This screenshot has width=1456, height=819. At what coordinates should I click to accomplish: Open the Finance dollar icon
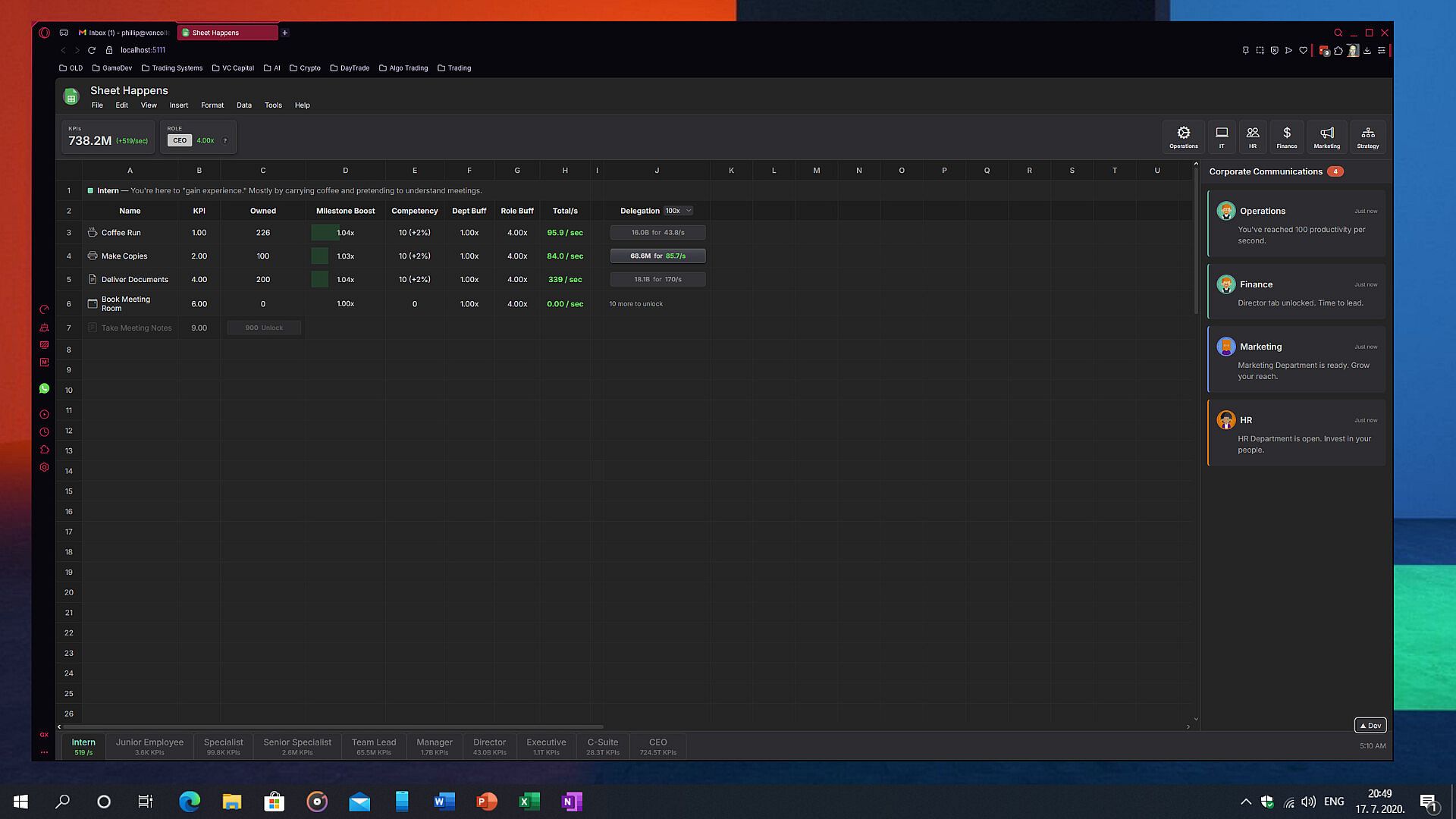1287,136
